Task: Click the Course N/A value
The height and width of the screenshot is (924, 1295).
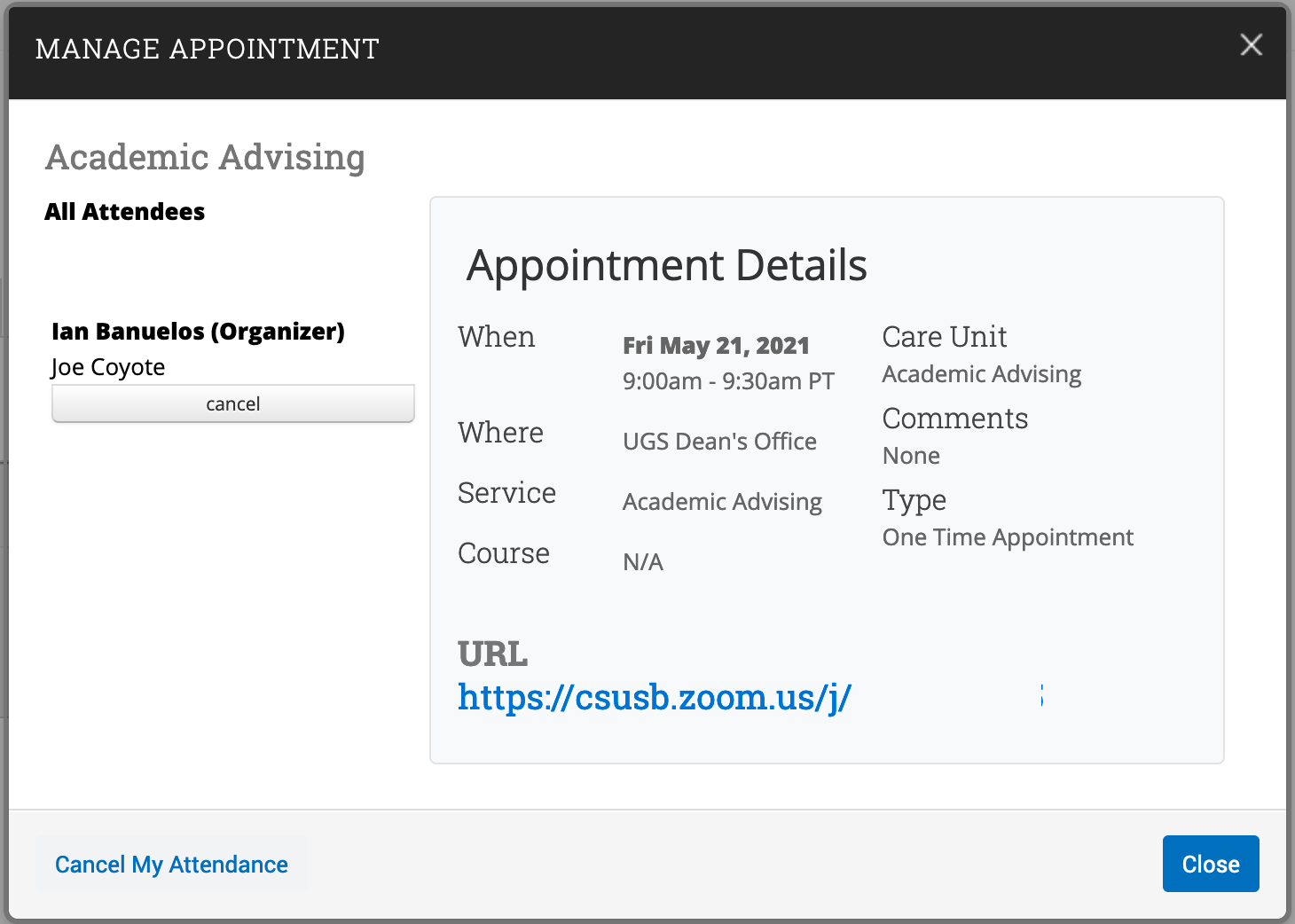Action: [643, 562]
